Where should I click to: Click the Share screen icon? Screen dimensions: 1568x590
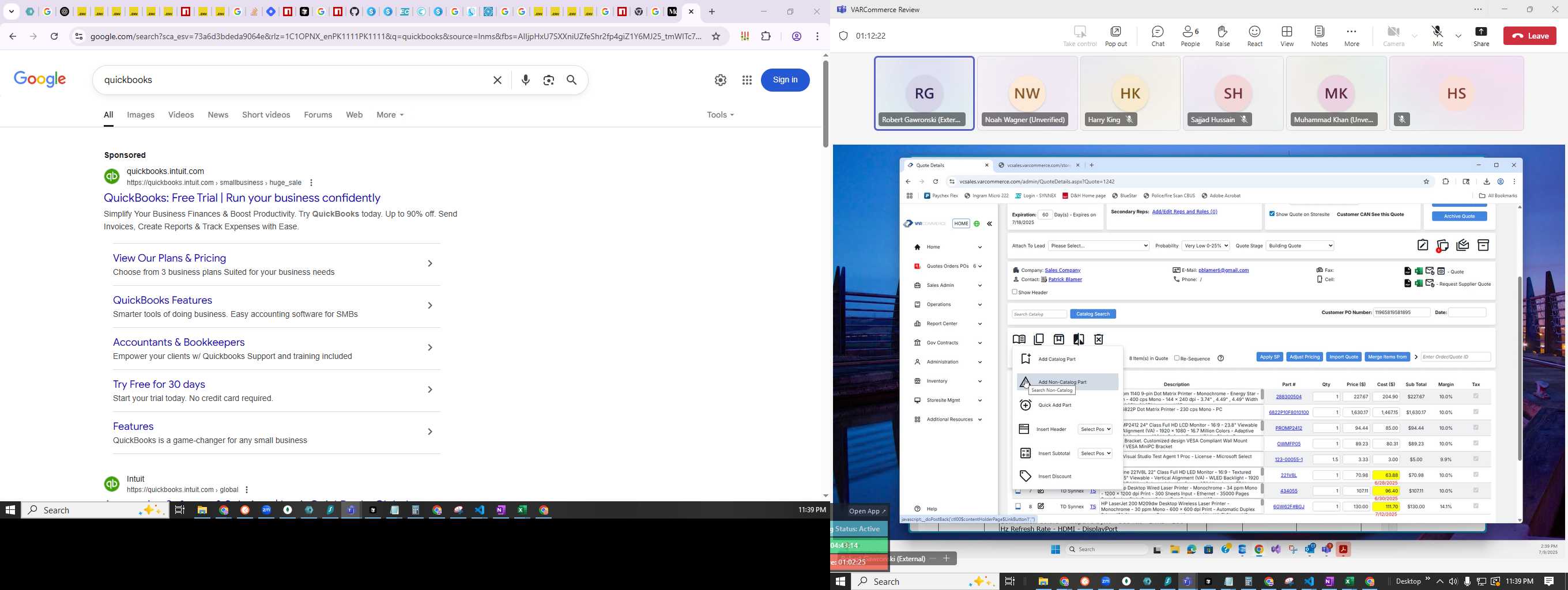[x=1481, y=36]
